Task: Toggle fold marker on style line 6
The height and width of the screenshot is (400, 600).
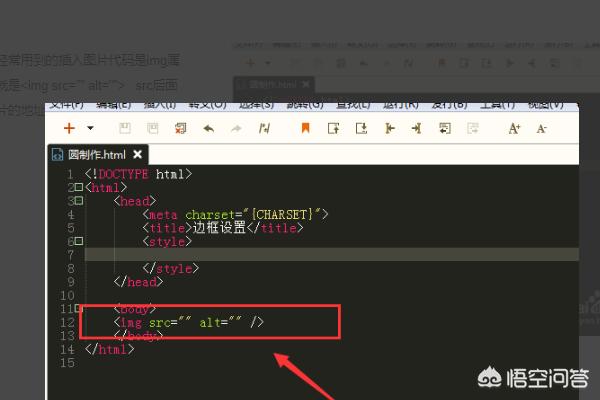Action: 78,241
